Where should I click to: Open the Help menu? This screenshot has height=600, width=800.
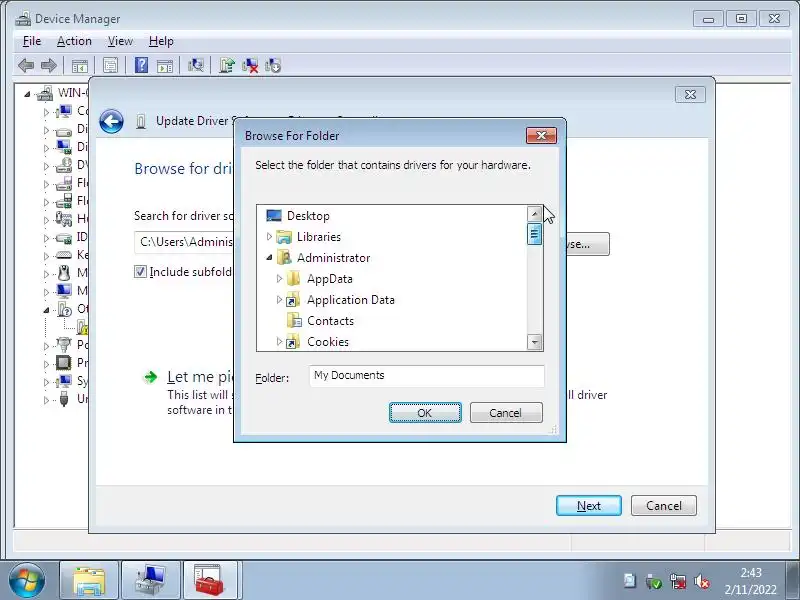coord(161,41)
